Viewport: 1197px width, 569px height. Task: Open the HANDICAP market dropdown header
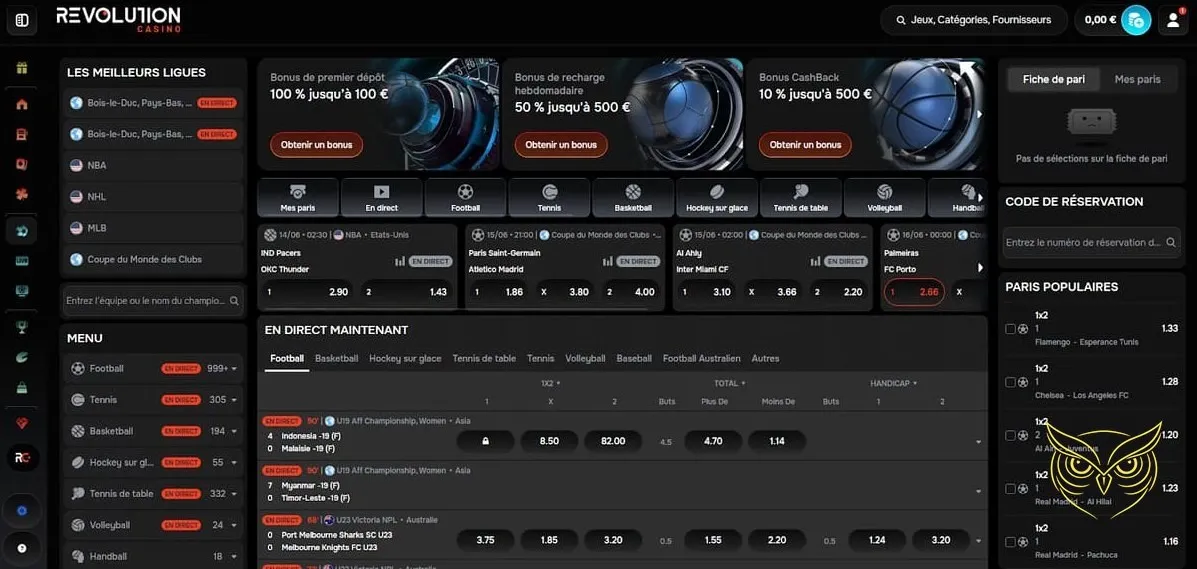point(894,383)
